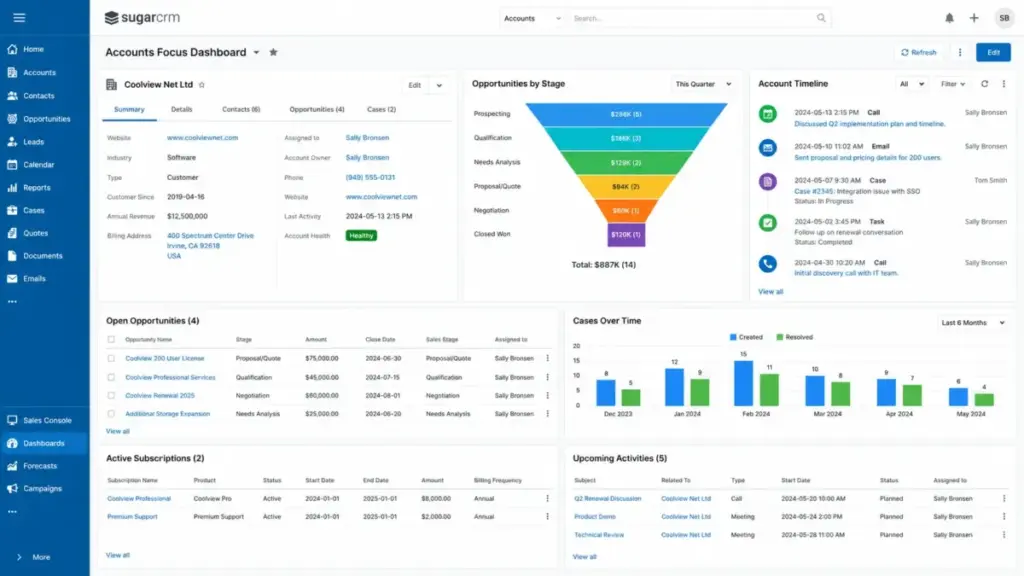This screenshot has width=1024, height=576.
Task: Open Forecasts in the sidebar
Action: coord(40,466)
